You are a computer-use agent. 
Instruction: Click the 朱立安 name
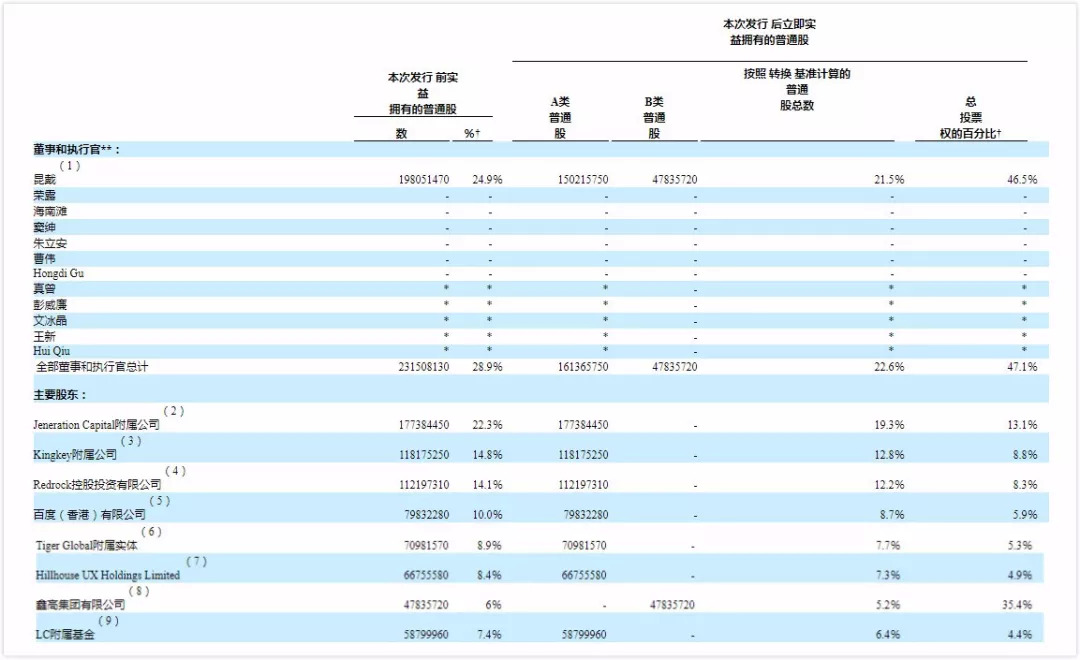point(50,244)
